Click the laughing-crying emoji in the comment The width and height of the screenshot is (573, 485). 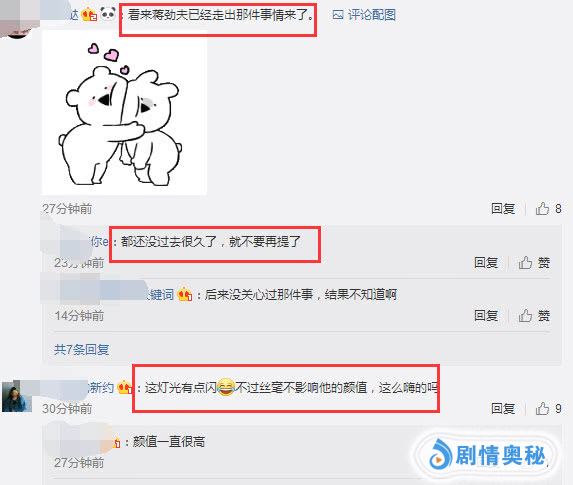226,387
